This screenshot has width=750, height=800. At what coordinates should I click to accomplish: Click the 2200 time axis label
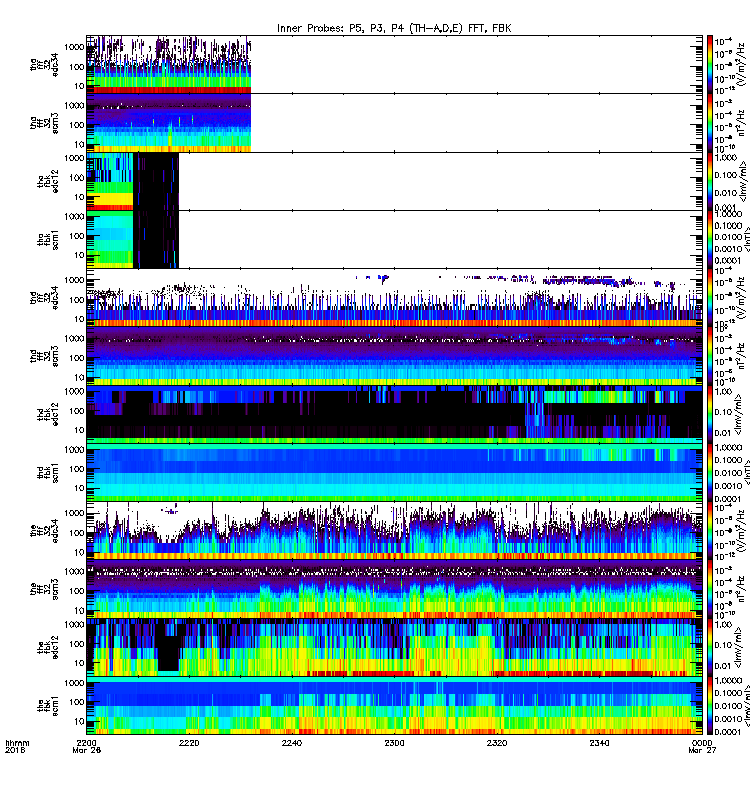click(x=86, y=742)
